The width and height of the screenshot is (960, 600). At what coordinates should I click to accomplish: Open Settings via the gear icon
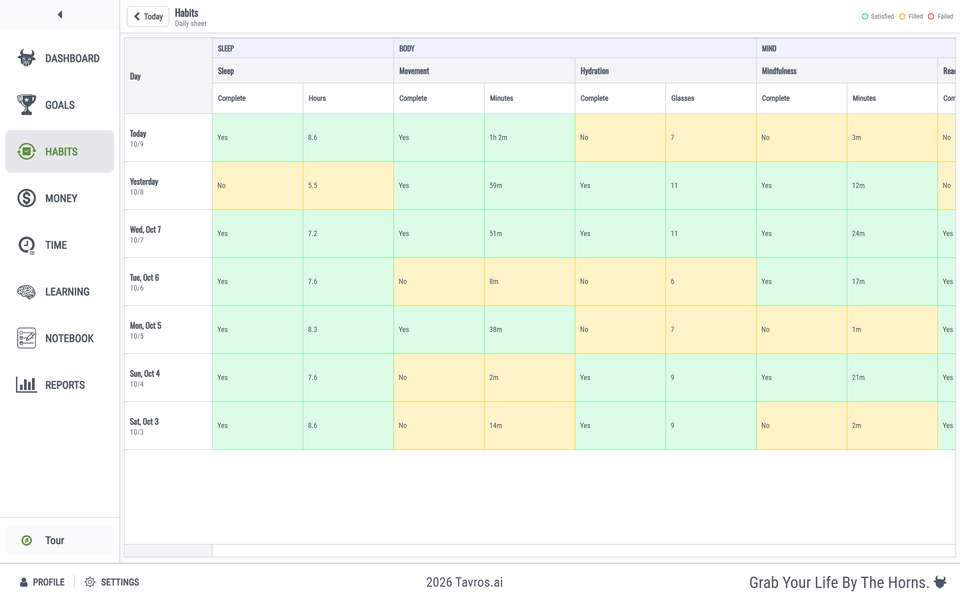tap(90, 582)
